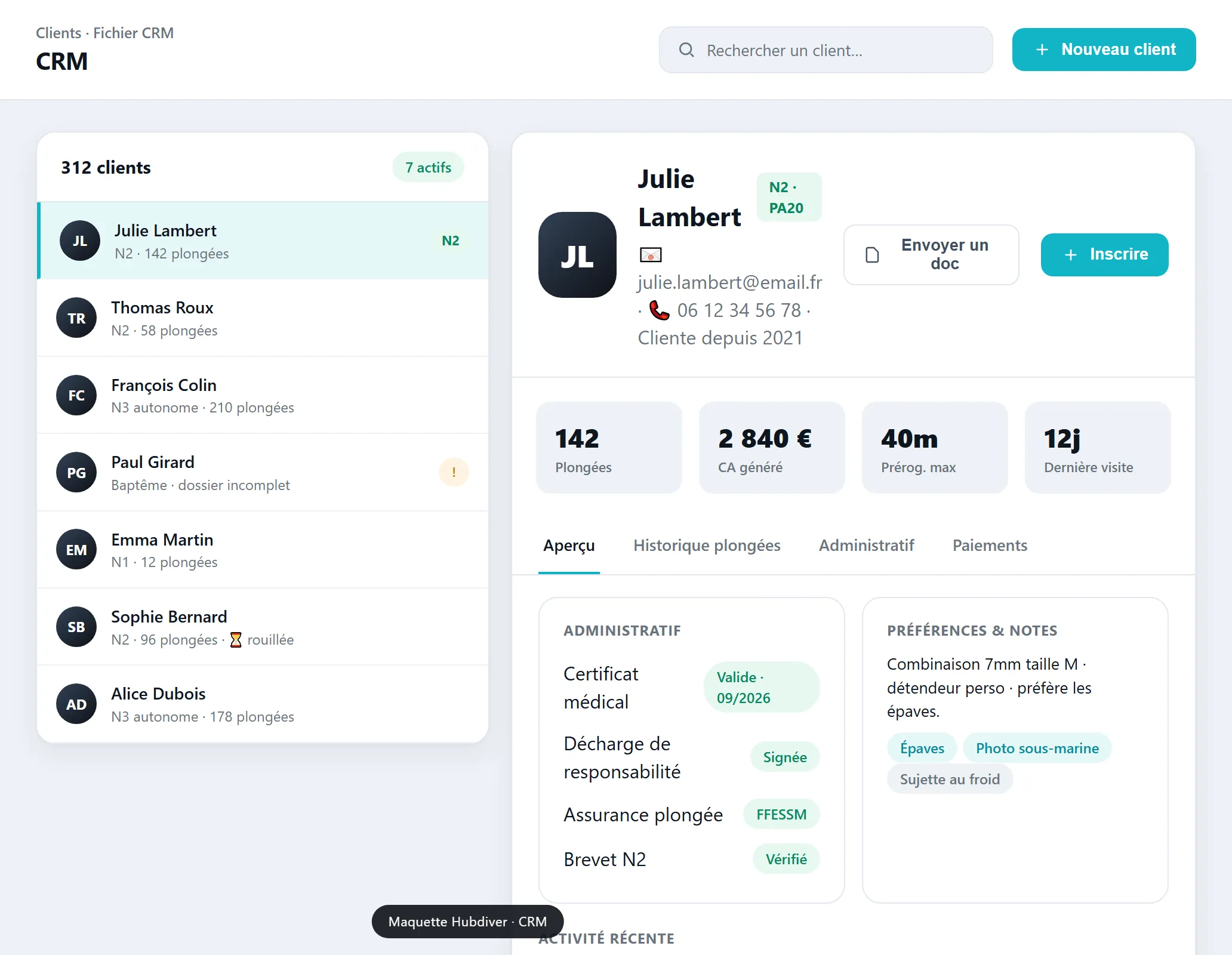This screenshot has width=1232, height=955.
Task: Click the N2 badge on Julie Lambert row
Action: (450, 241)
